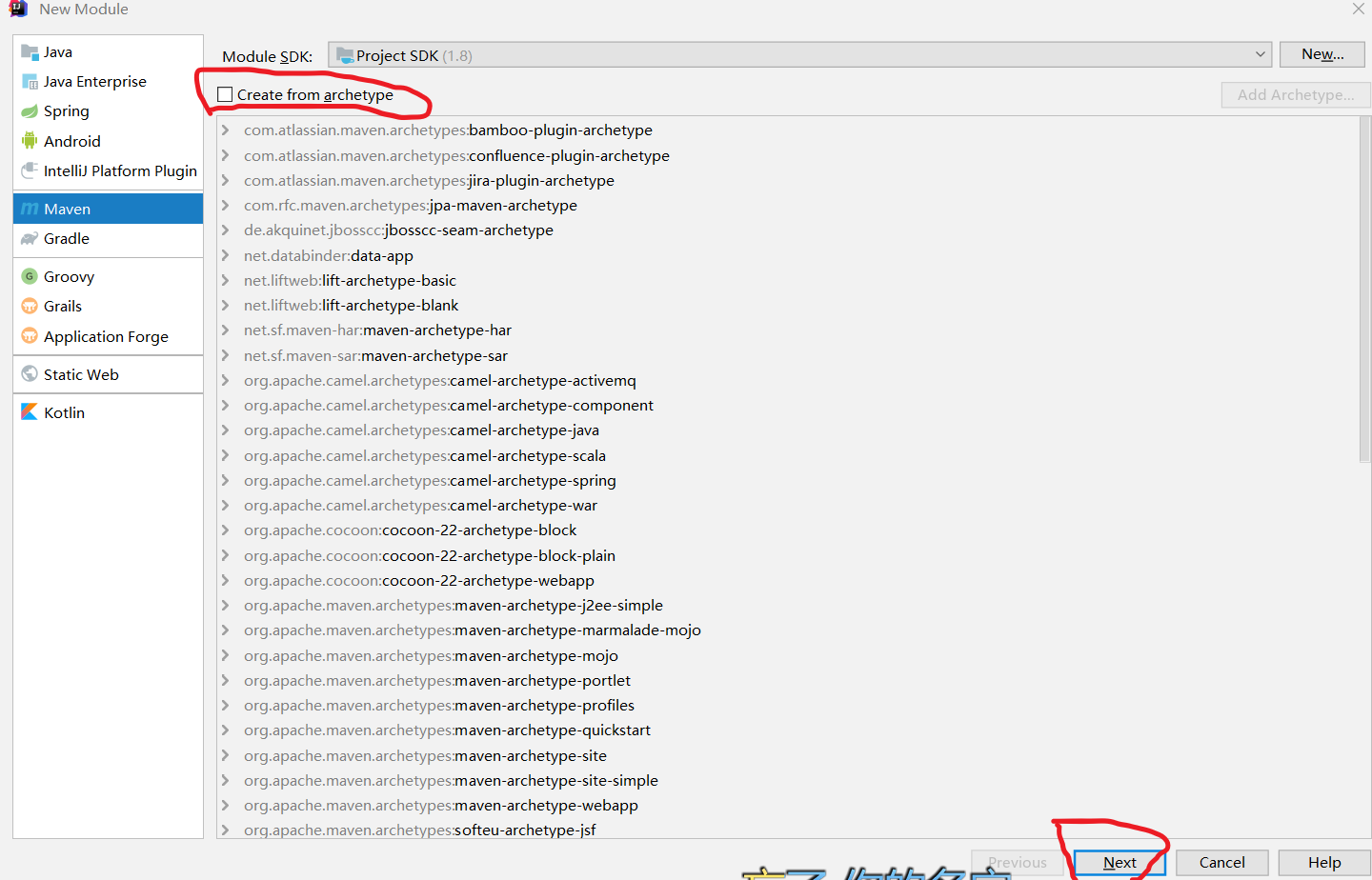
Task: Select softeu-archetype-jsf row
Action: [x=787, y=830]
